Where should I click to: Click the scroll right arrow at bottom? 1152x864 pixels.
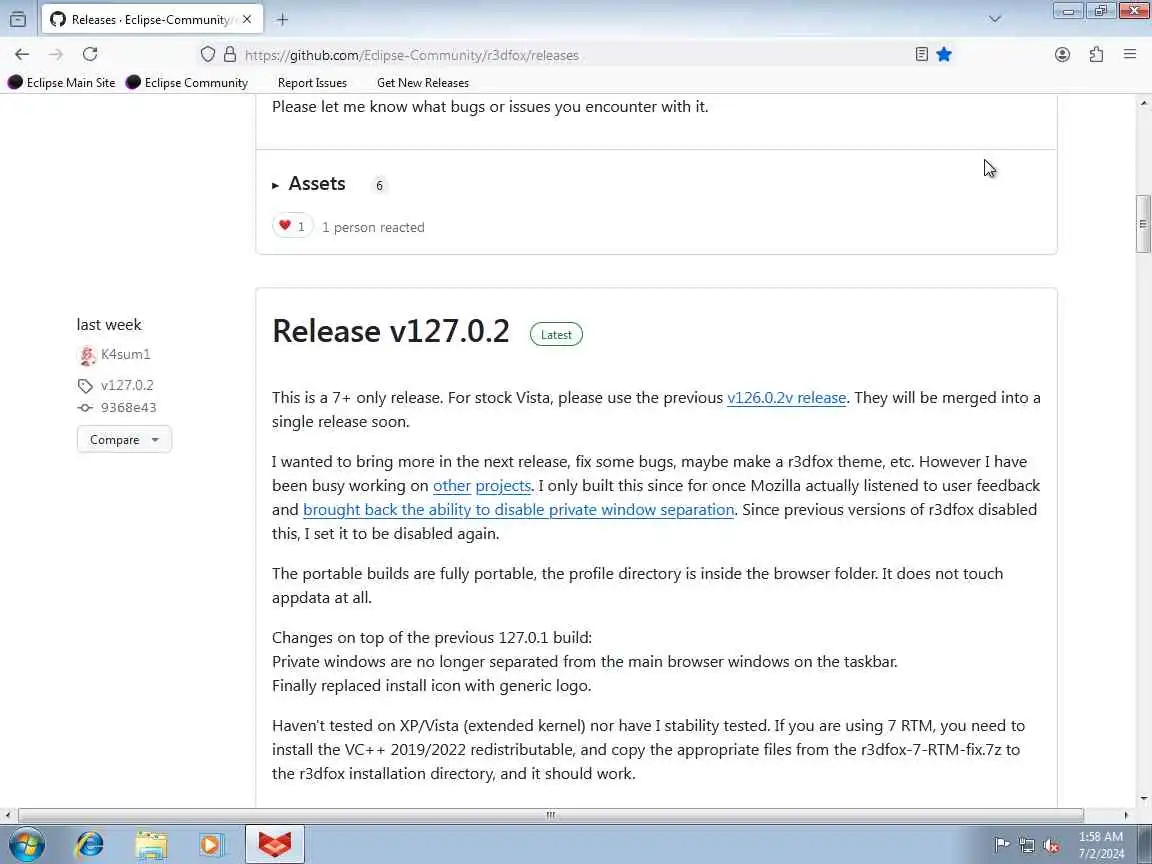coord(1126,815)
